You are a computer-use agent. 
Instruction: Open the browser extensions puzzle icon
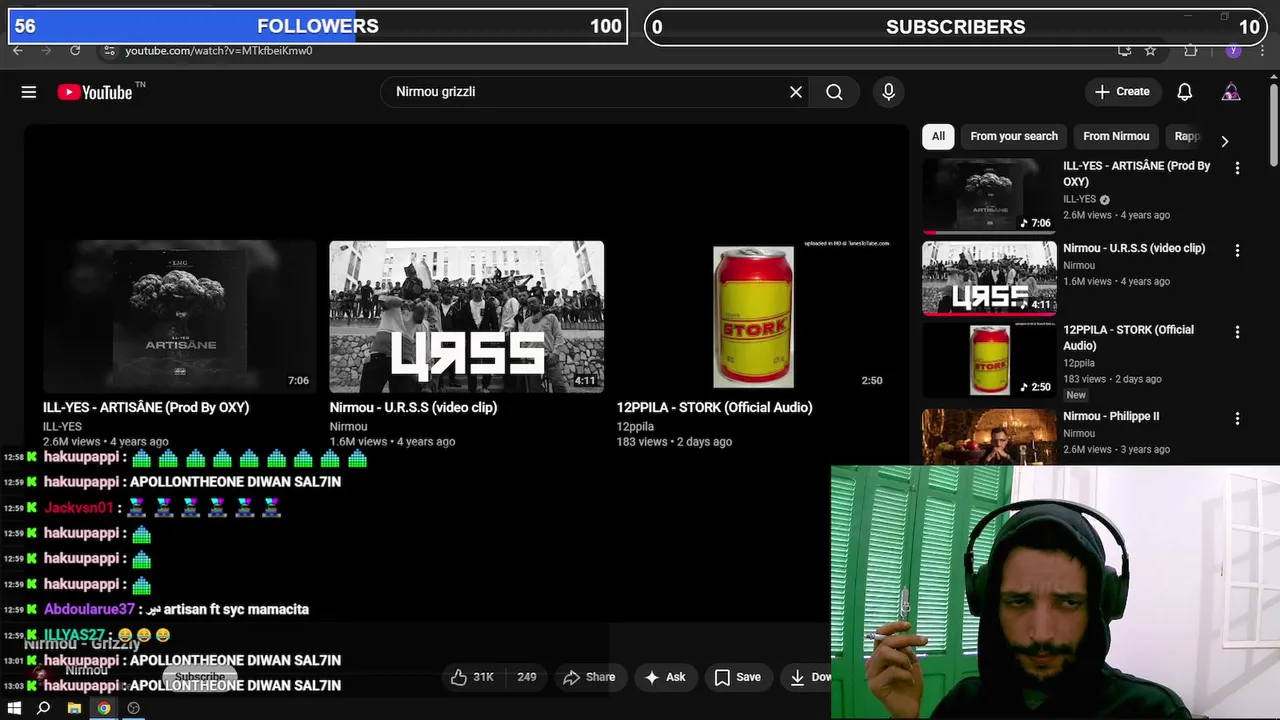pos(1190,50)
